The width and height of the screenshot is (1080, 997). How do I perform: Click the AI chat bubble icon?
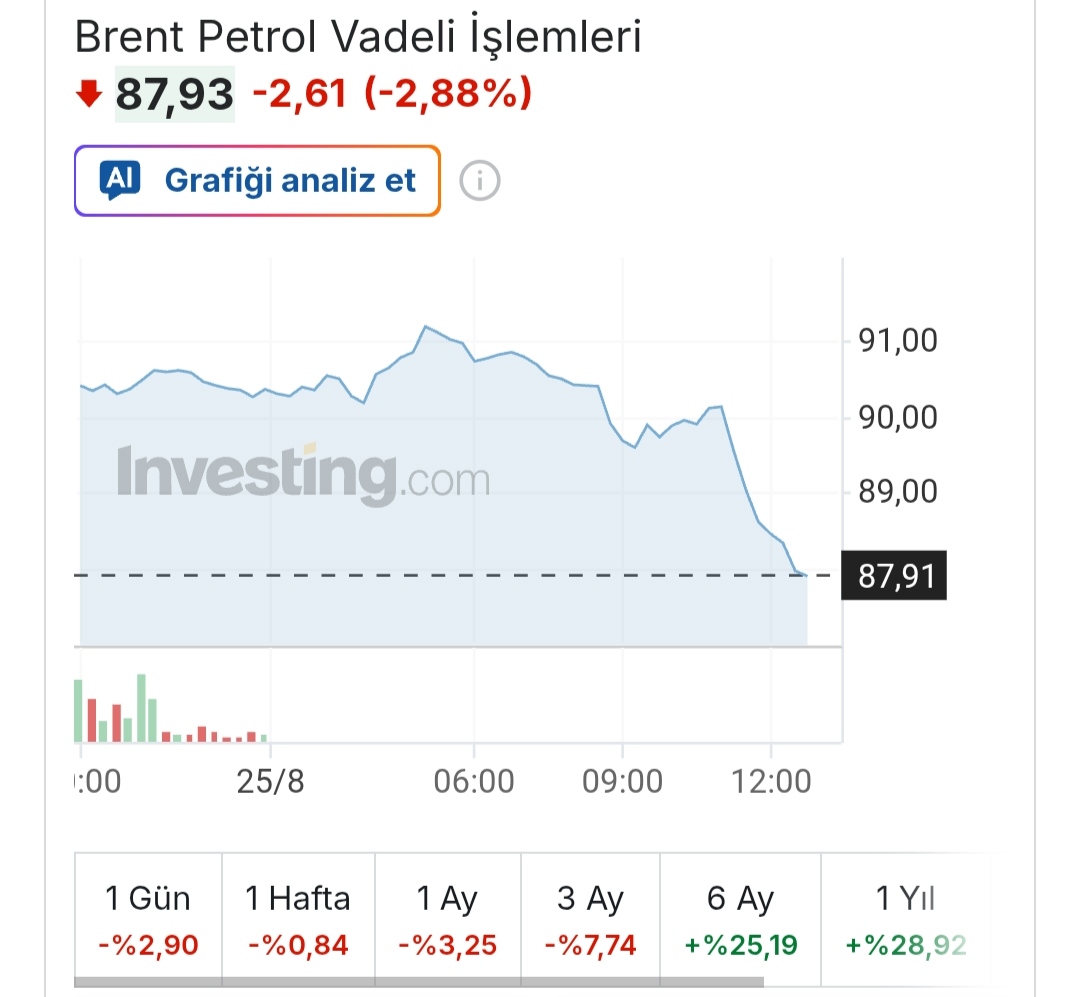pos(120,180)
